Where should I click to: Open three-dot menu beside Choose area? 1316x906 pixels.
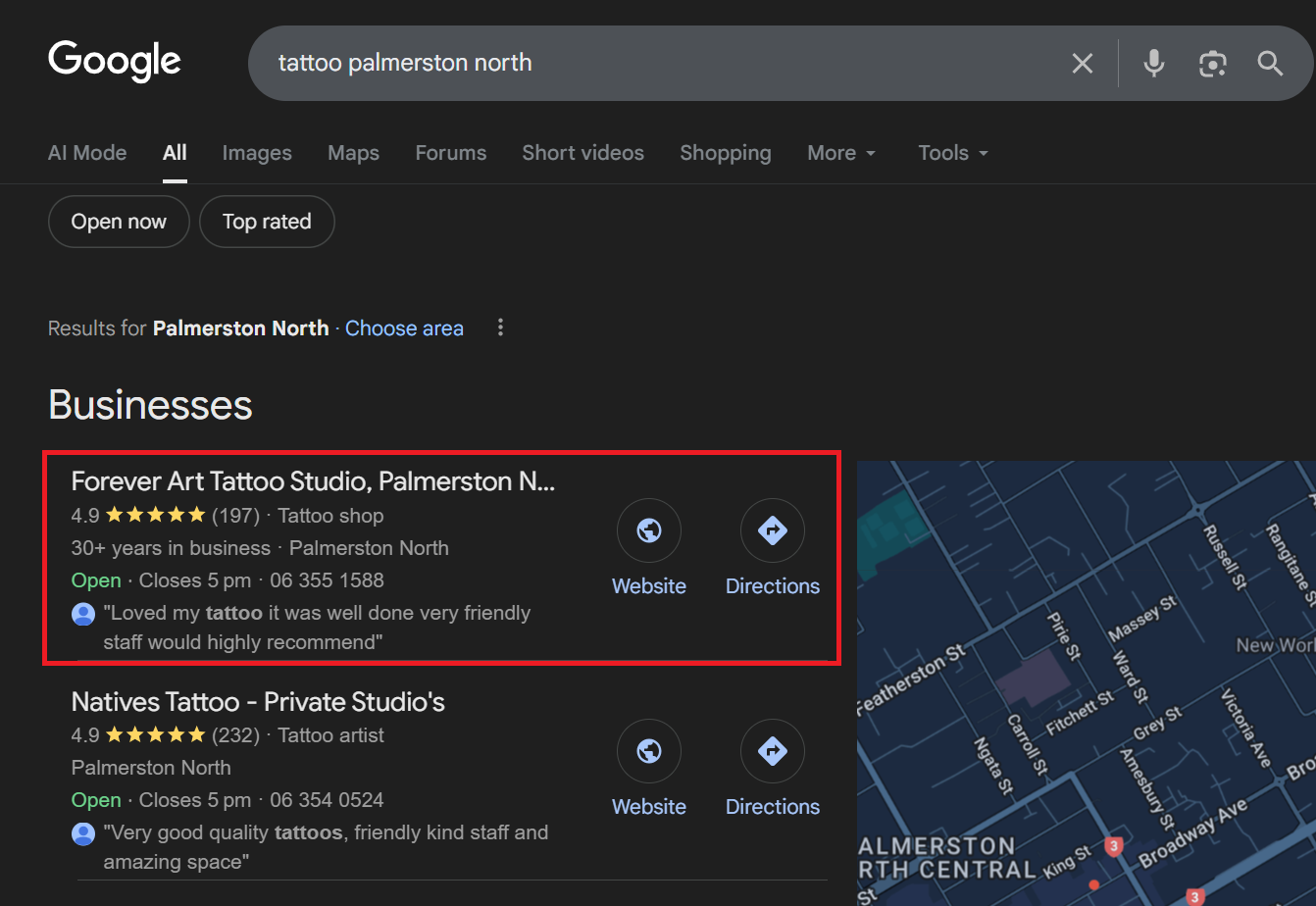click(500, 327)
